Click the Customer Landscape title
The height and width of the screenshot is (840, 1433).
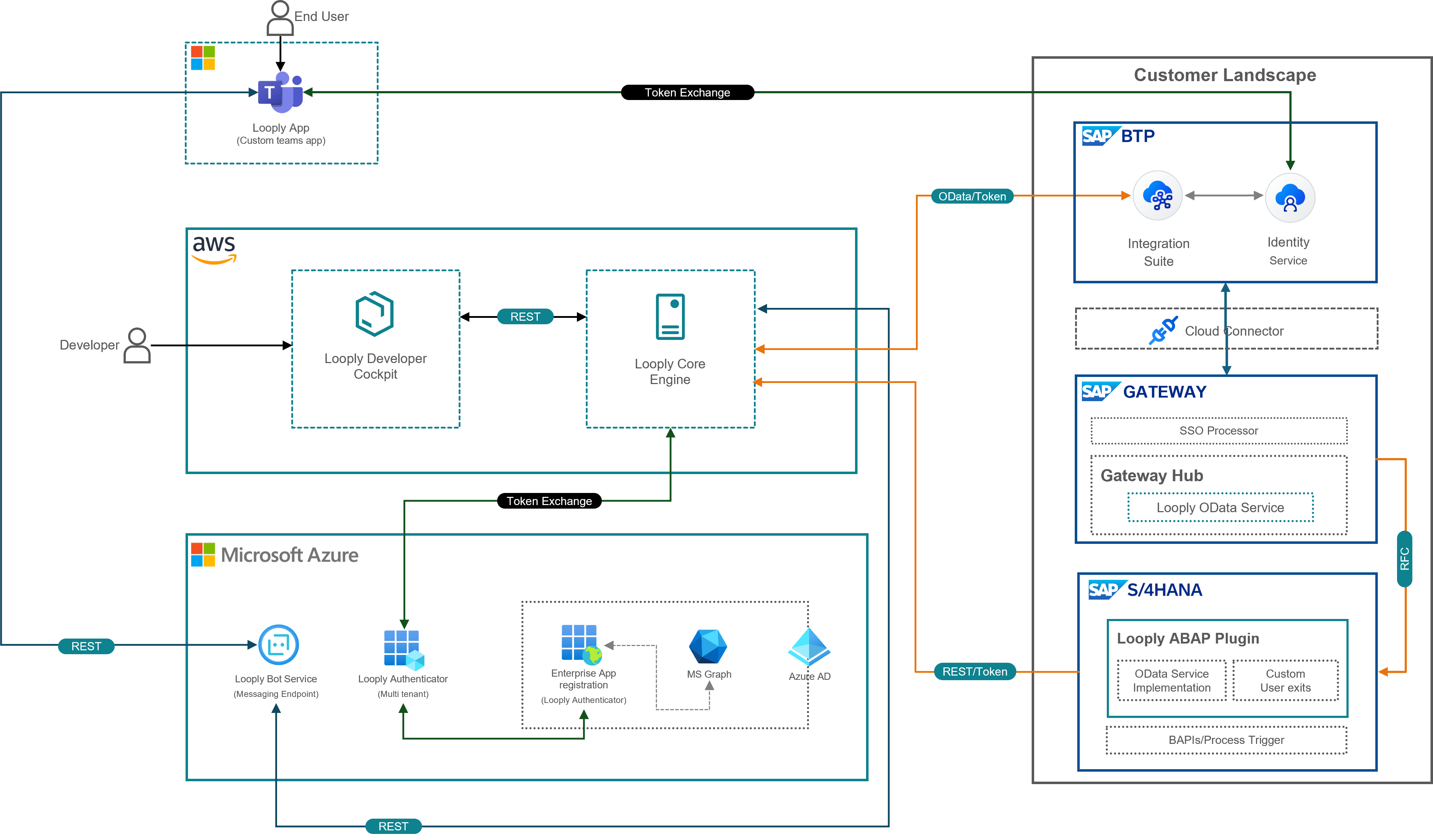point(1224,74)
